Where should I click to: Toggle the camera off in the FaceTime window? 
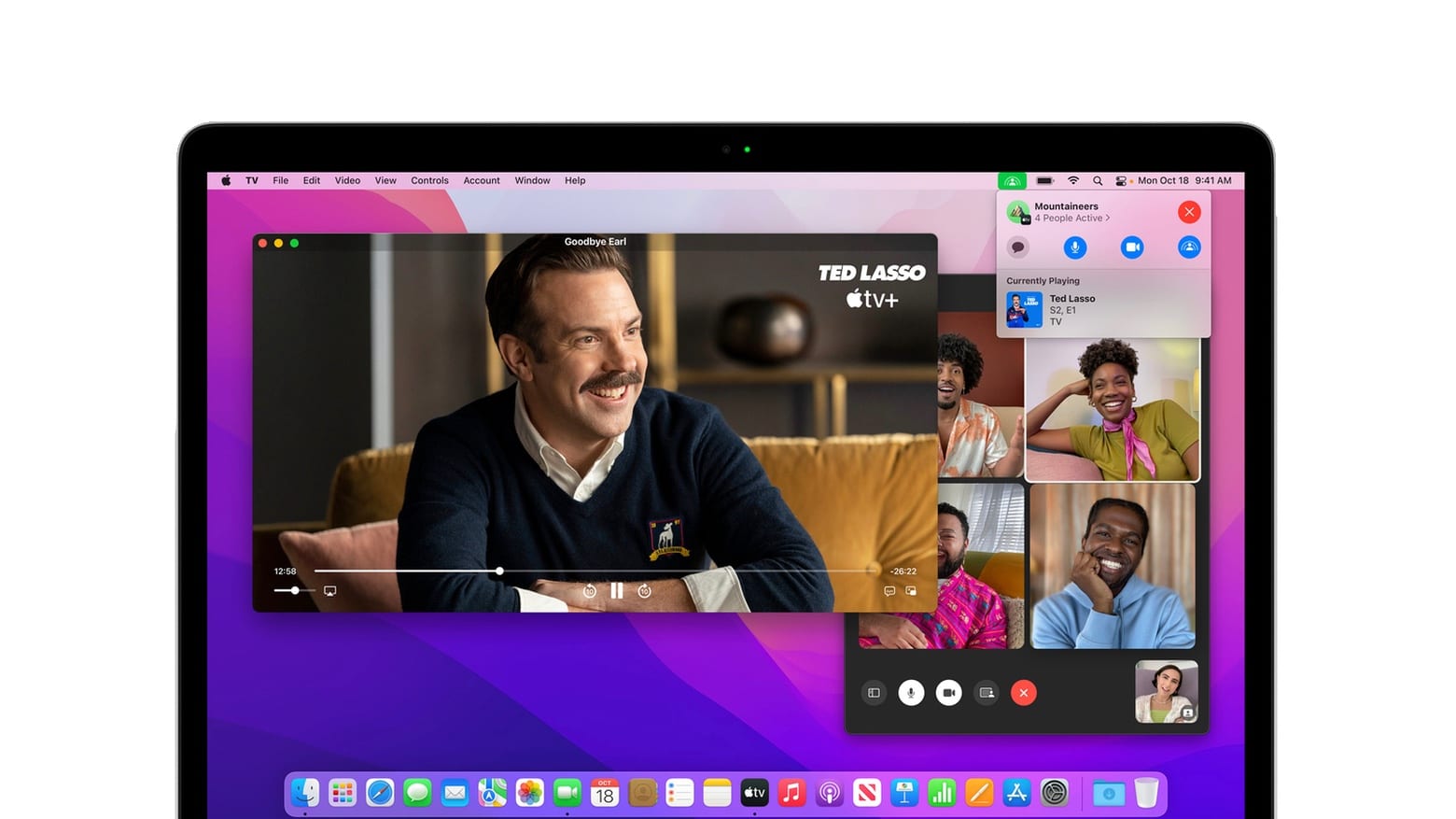948,693
